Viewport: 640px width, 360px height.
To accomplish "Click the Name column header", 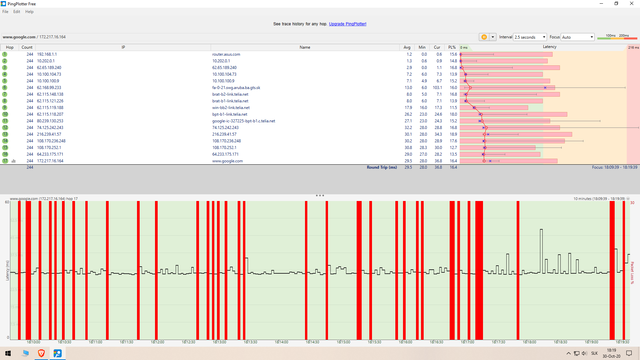I will 305,47.
